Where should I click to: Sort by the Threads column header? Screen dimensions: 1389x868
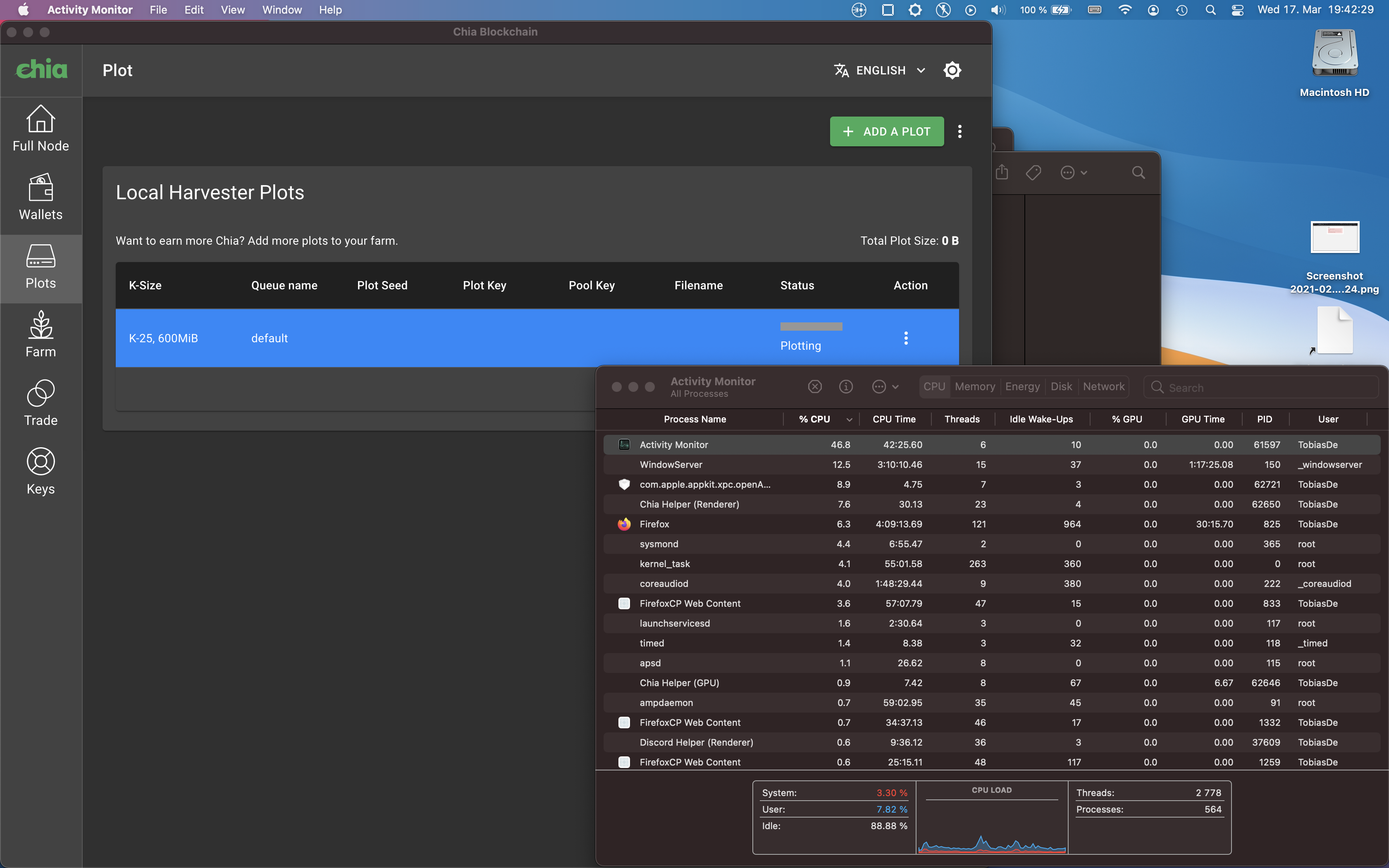962,419
